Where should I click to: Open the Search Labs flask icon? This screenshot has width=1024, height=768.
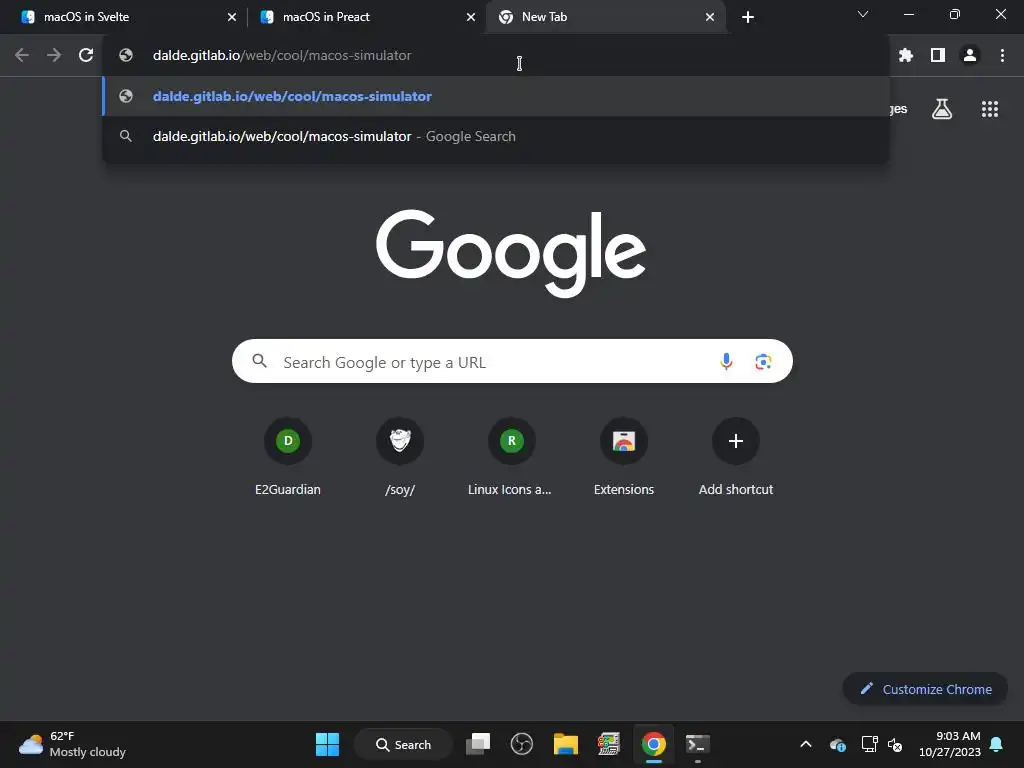[x=942, y=109]
